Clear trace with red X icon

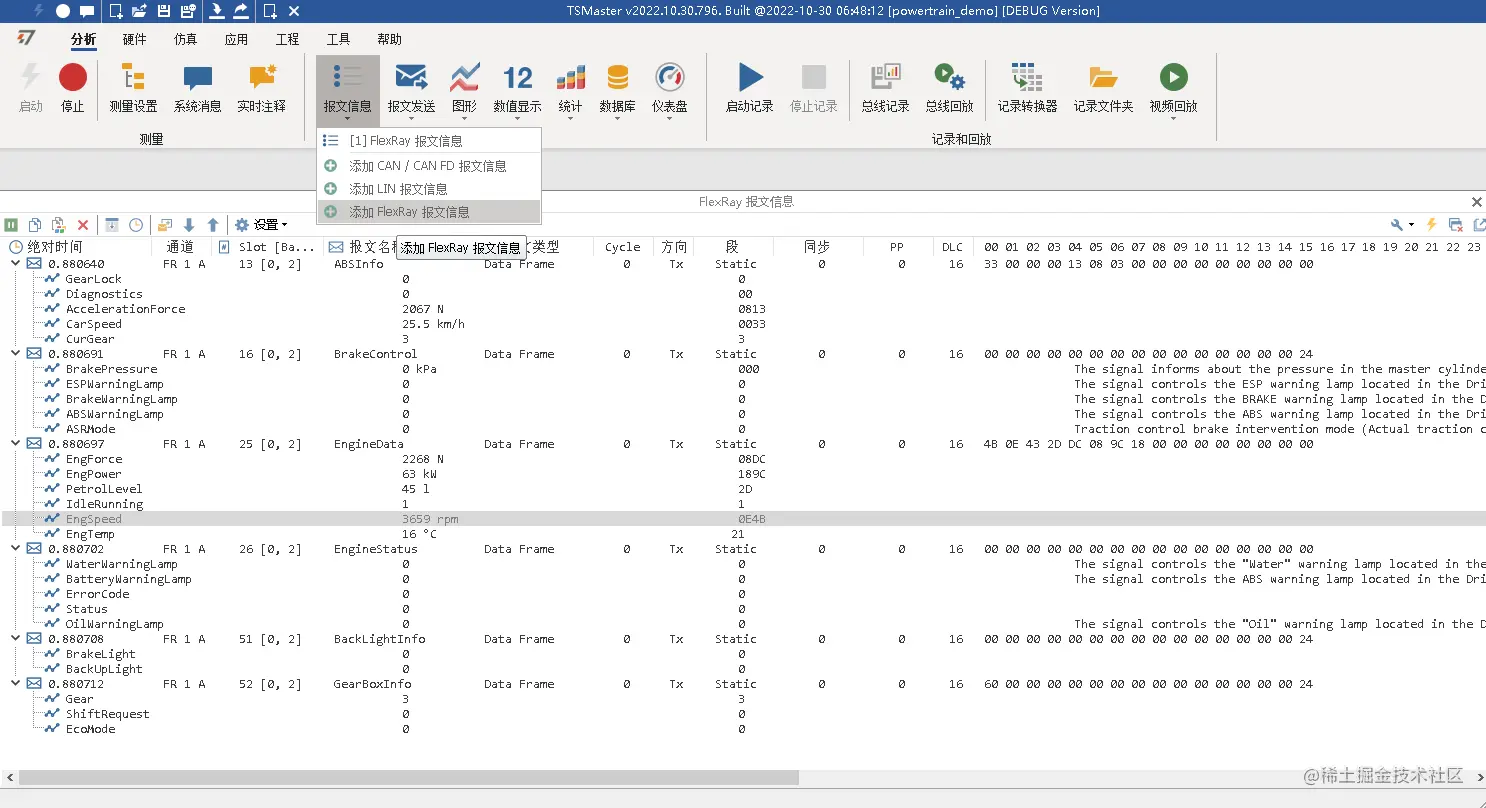pos(83,225)
